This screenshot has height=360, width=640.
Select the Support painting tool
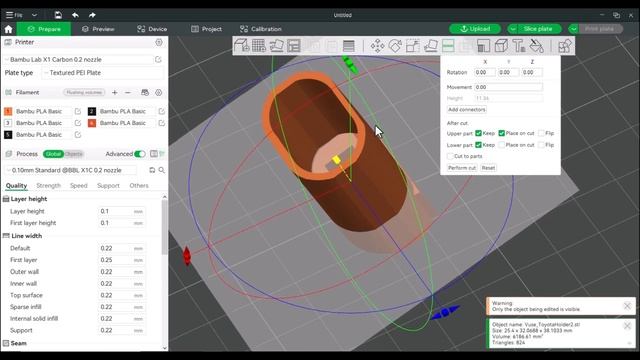point(483,46)
